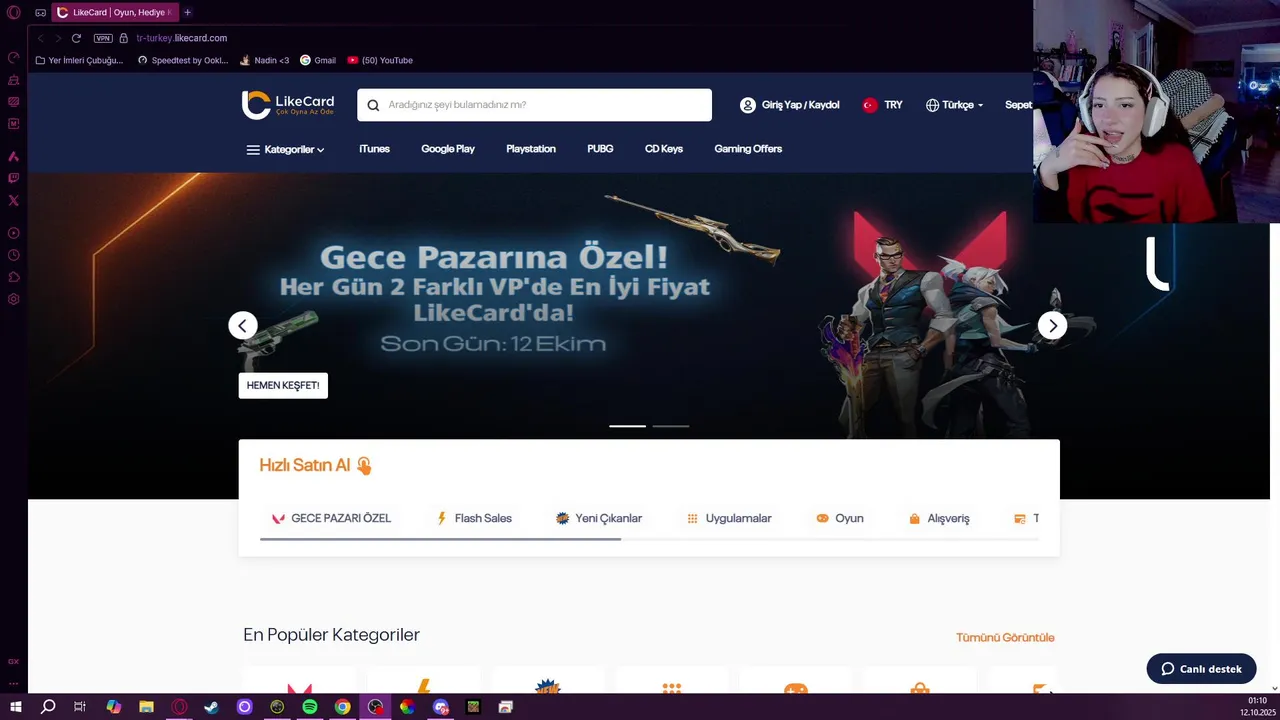Open the Nadin <3 bookmark
The height and width of the screenshot is (720, 1280).
pos(265,60)
